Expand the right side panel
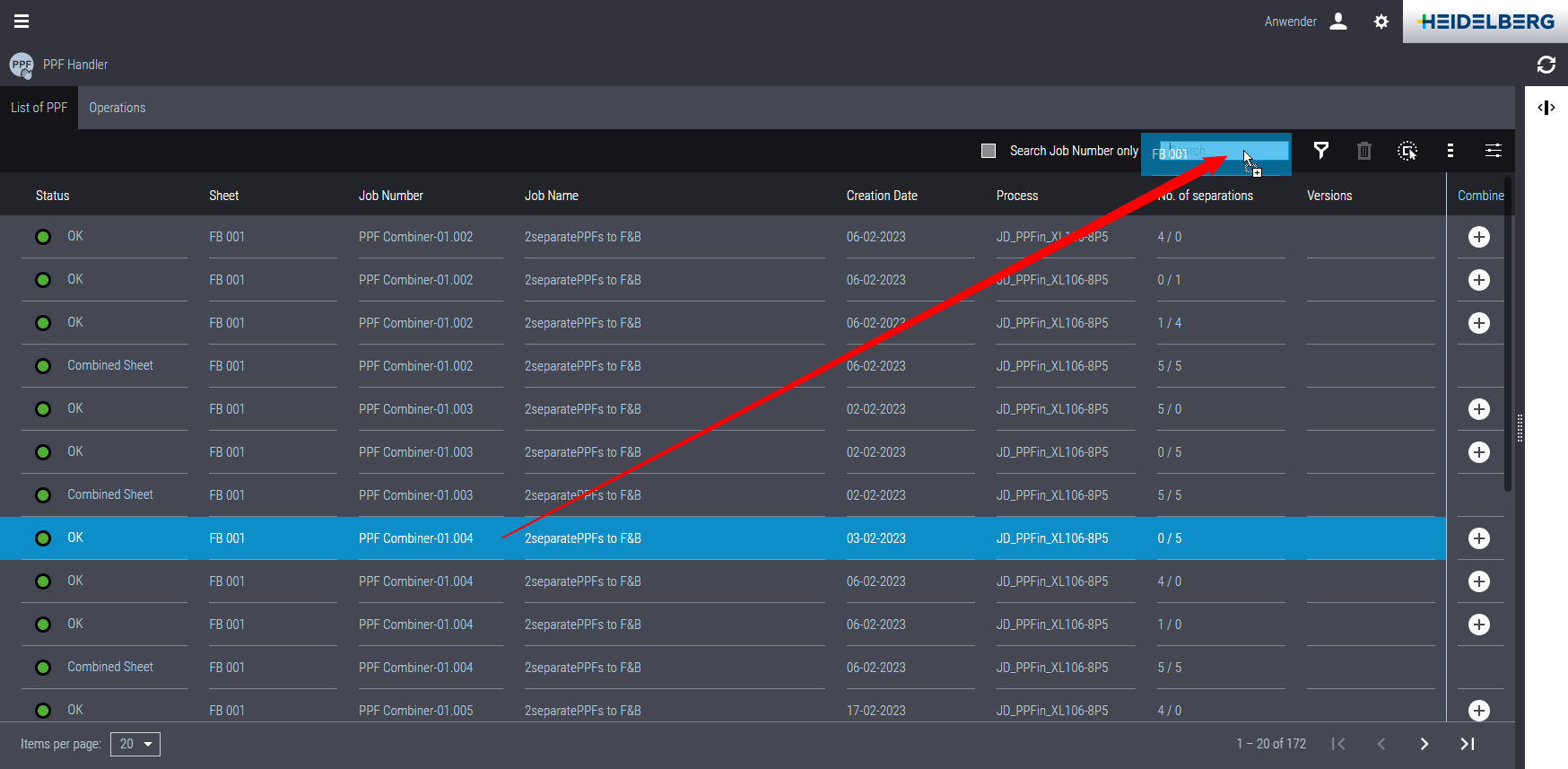Image resolution: width=1568 pixels, height=769 pixels. pos(1546,108)
